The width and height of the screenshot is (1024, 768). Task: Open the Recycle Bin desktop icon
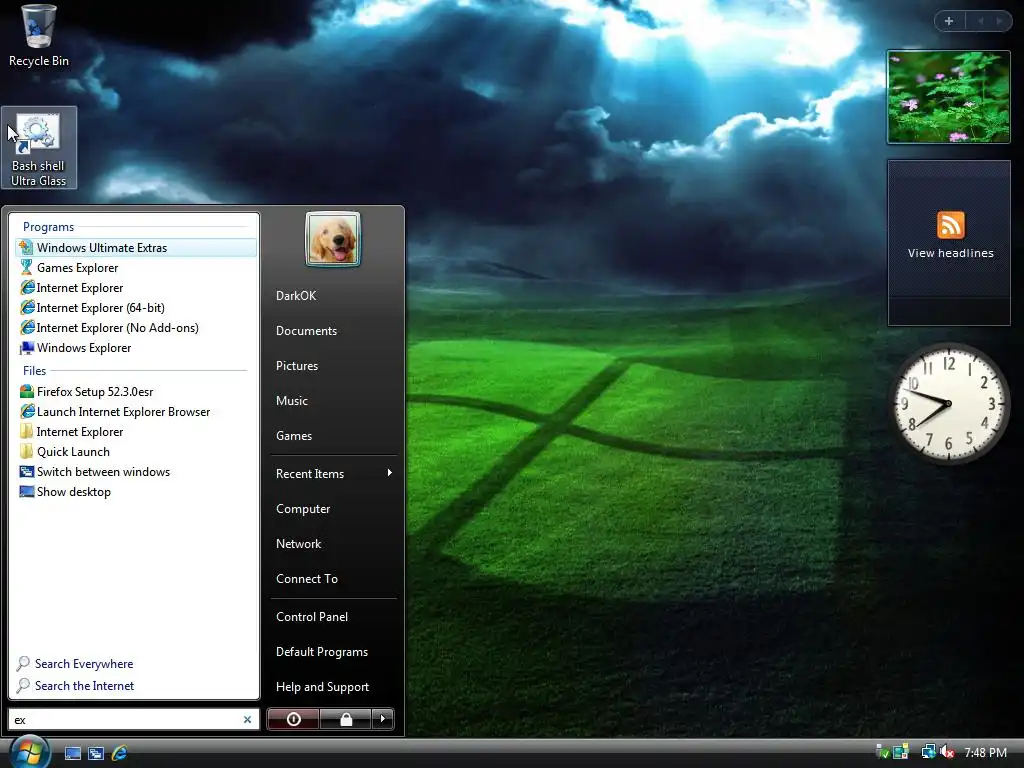tap(38, 36)
